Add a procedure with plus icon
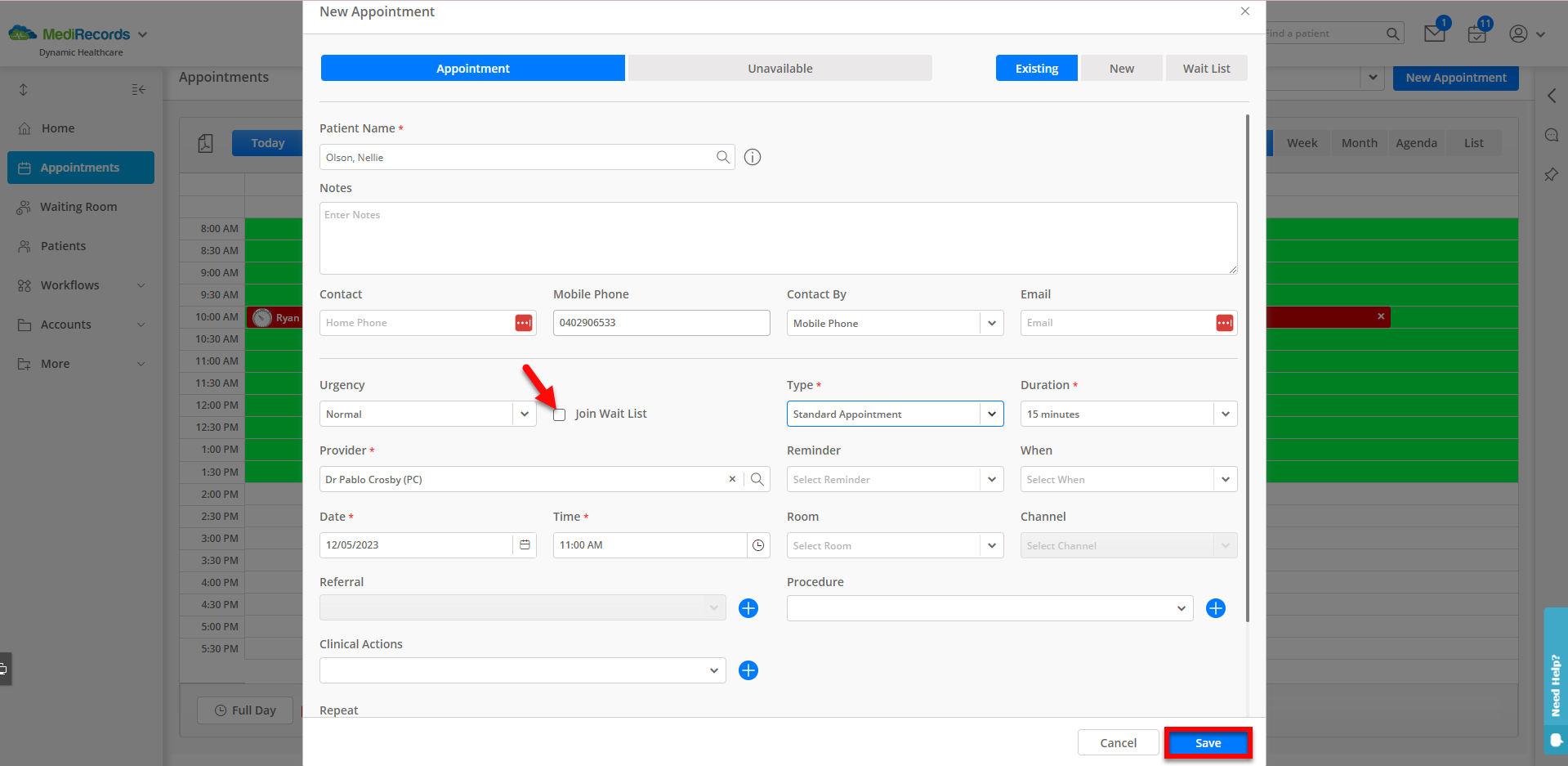Viewport: 1568px width, 766px height. pyautogui.click(x=1216, y=608)
